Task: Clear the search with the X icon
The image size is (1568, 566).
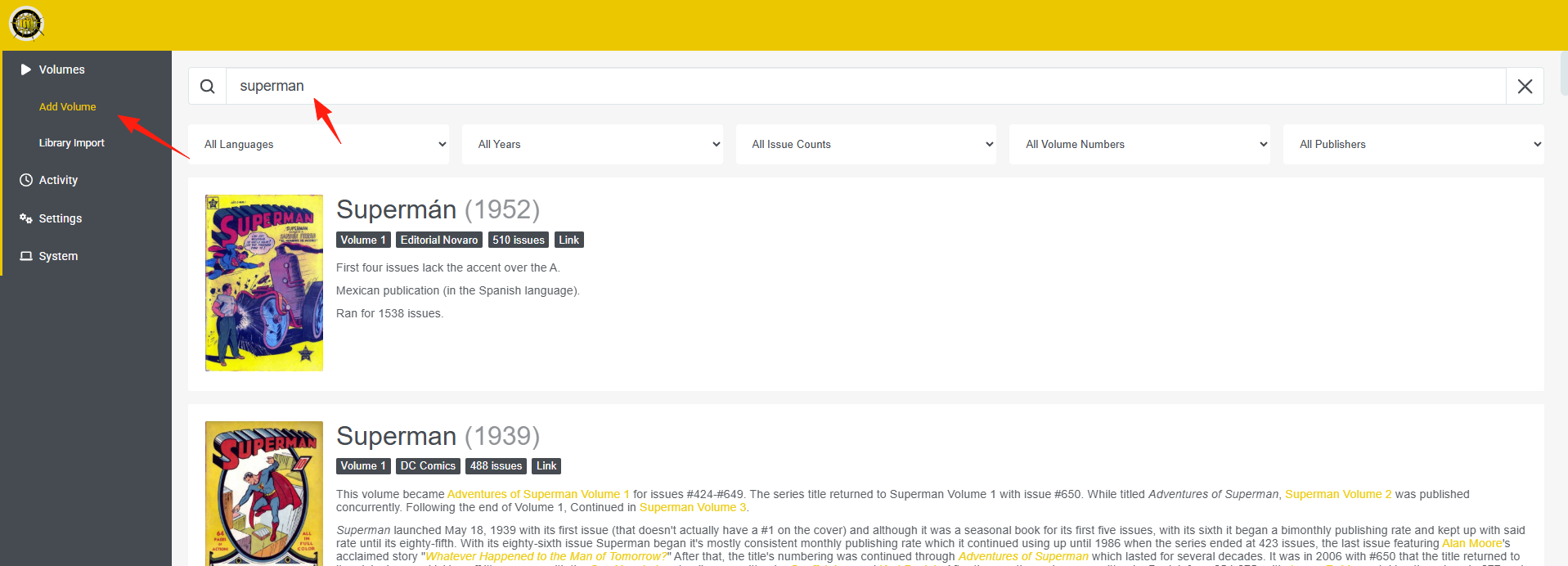Action: point(1525,86)
